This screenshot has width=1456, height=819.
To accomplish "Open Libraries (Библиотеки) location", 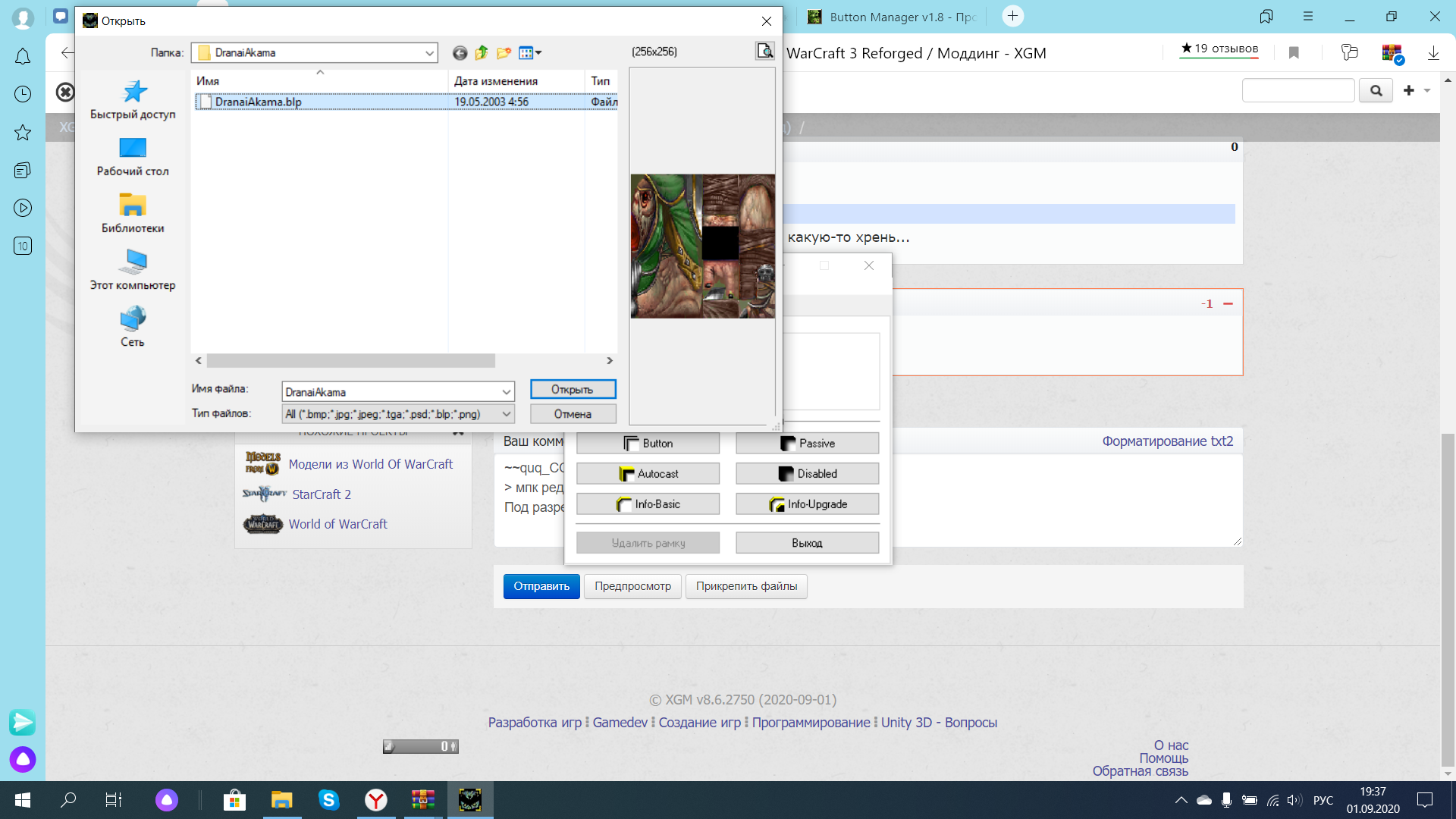I will [x=133, y=214].
